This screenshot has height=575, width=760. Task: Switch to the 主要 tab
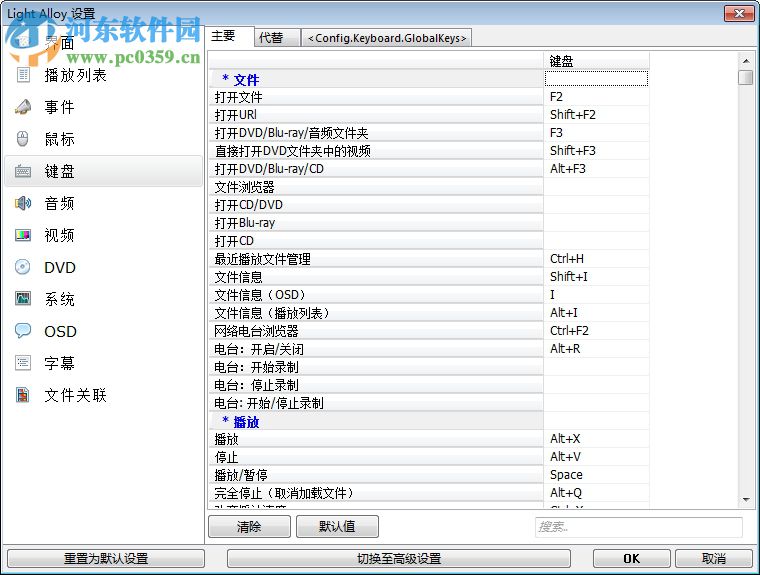coord(230,36)
